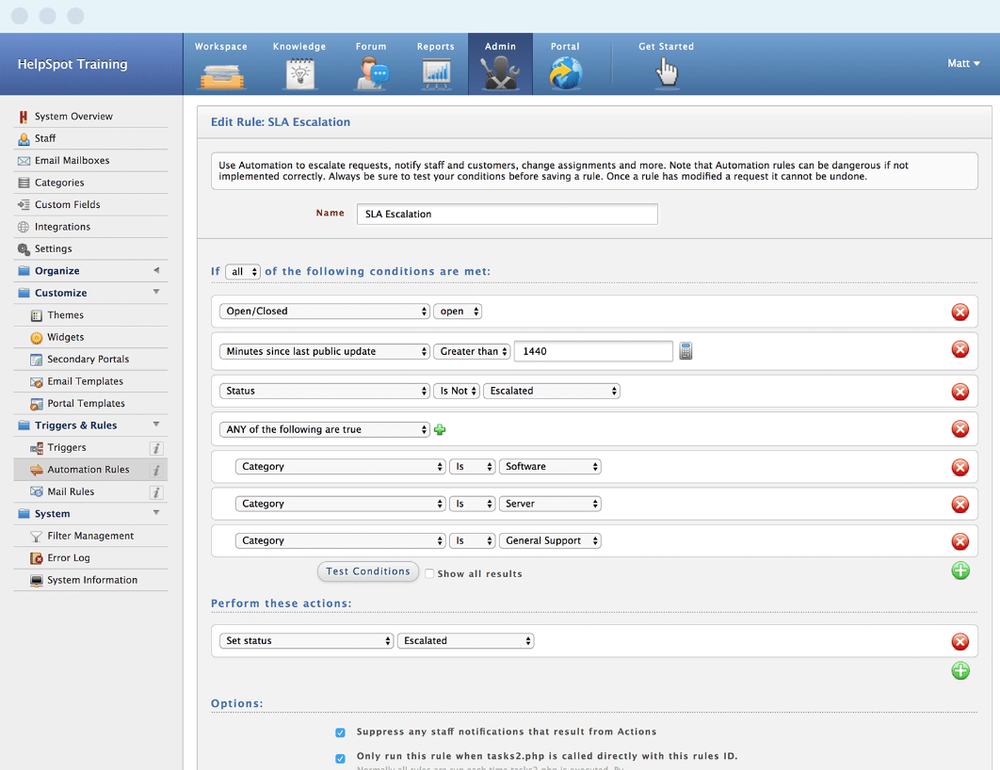This screenshot has width=1000, height=770.
Task: Open the Workspace inbox icon
Action: [x=221, y=73]
